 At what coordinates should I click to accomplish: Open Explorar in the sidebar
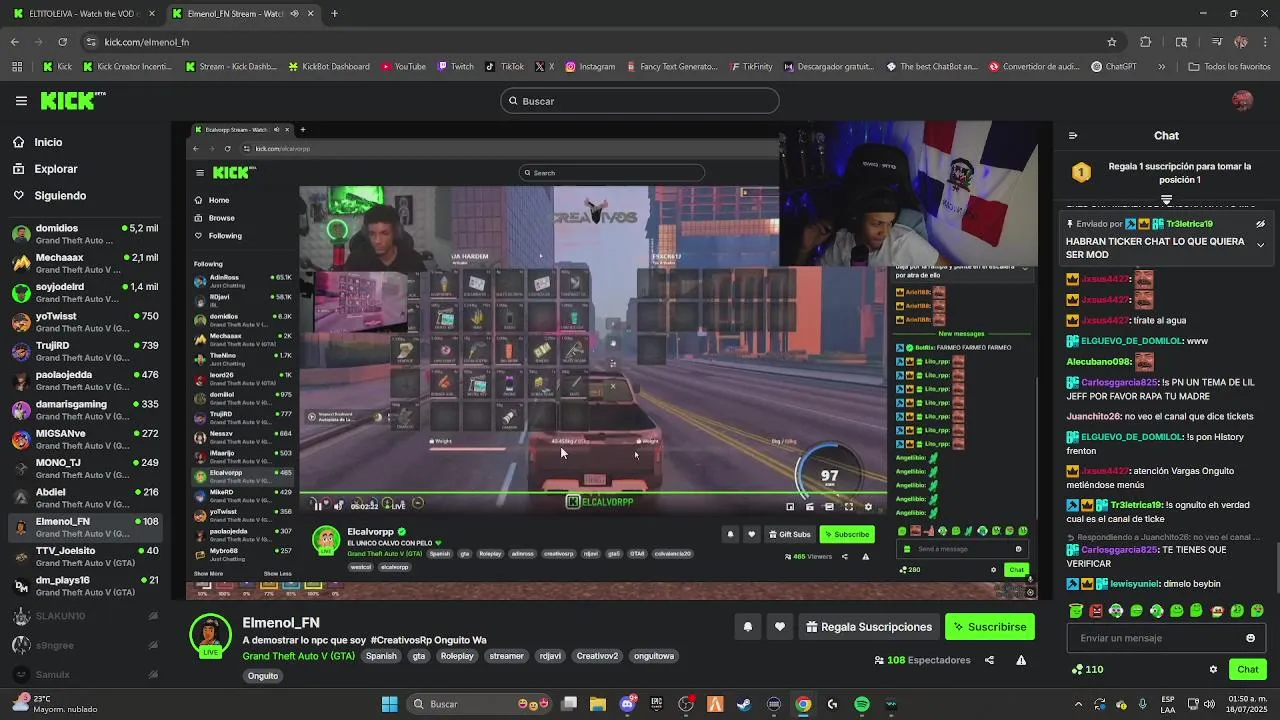(x=55, y=169)
